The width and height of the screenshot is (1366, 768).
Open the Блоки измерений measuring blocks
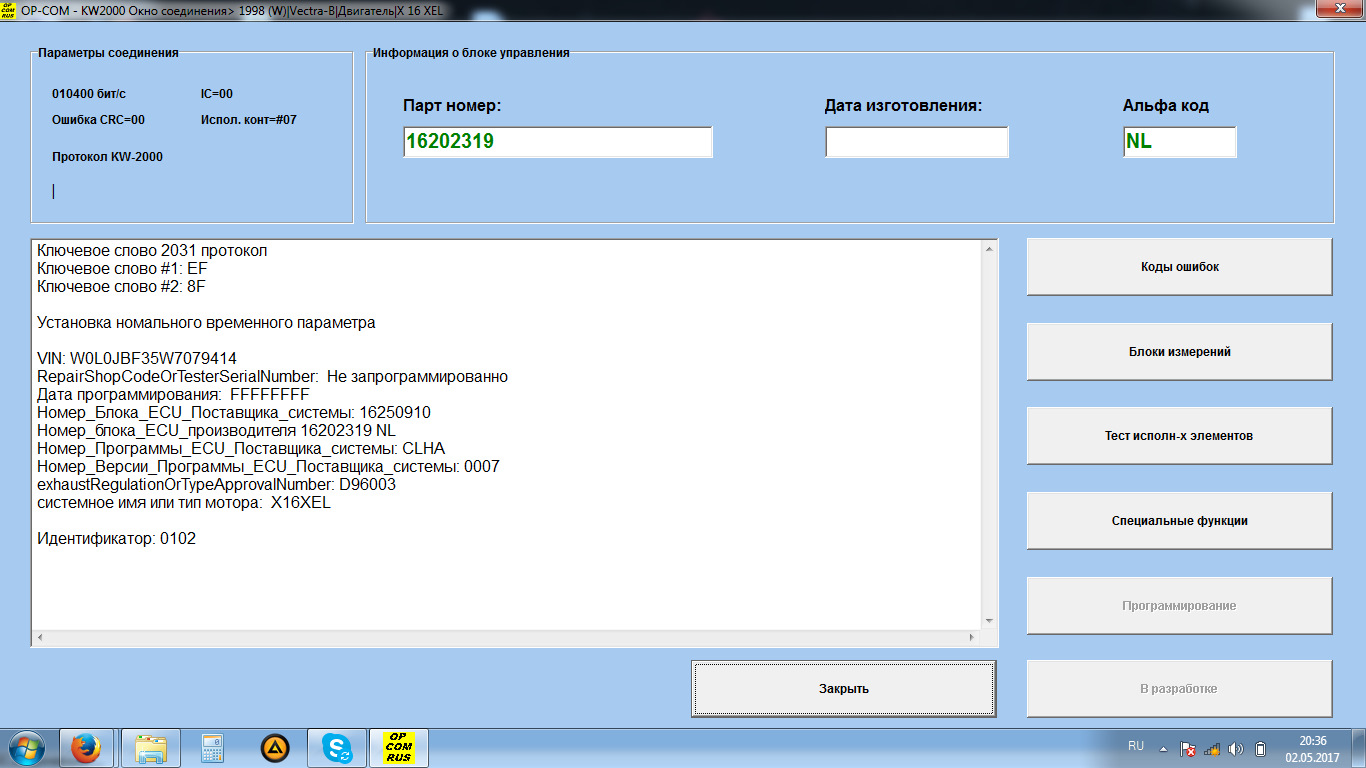point(1179,351)
